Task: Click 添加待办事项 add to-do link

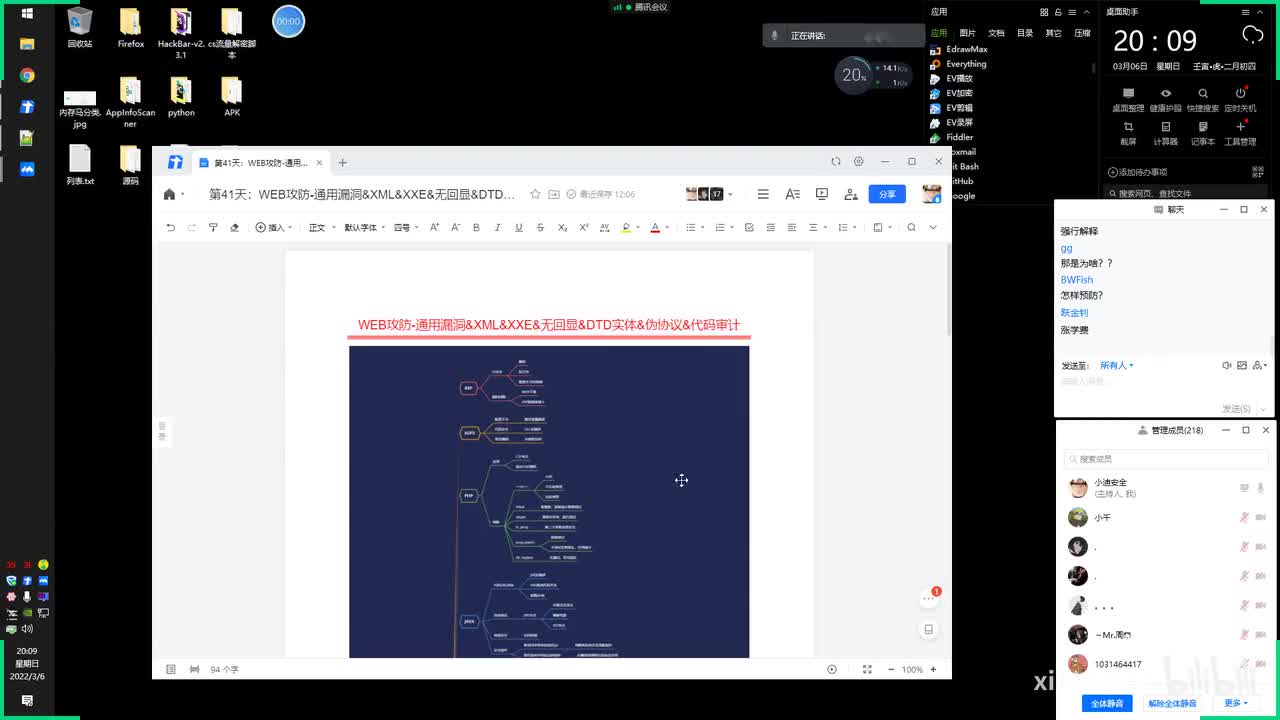Action: pos(1138,172)
